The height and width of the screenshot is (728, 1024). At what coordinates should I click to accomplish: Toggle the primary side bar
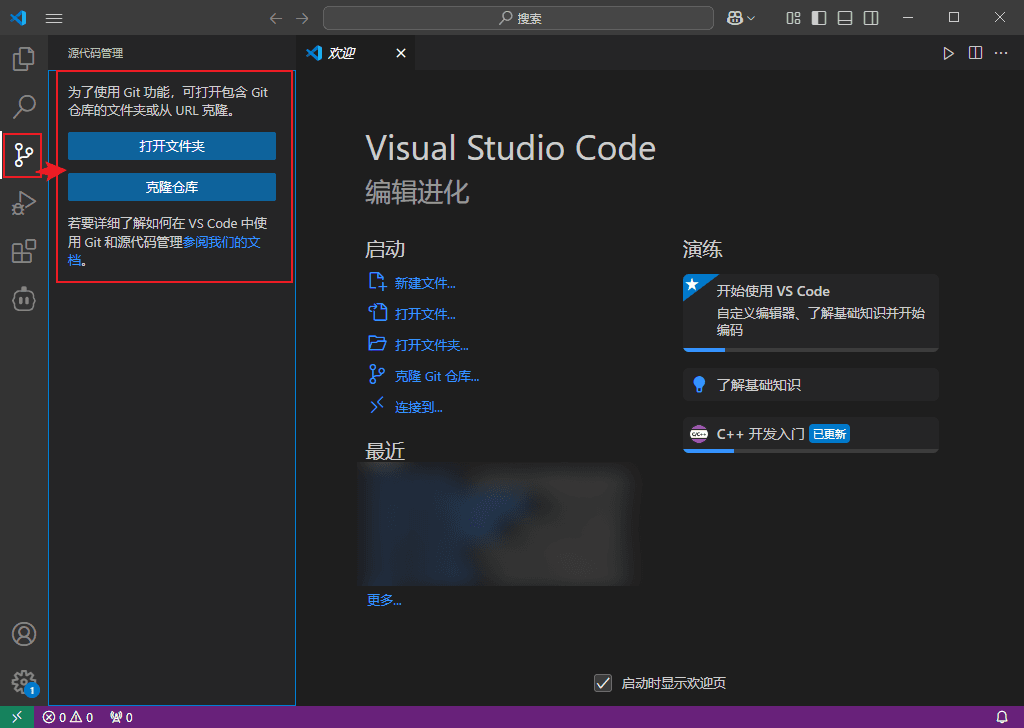tap(819, 18)
